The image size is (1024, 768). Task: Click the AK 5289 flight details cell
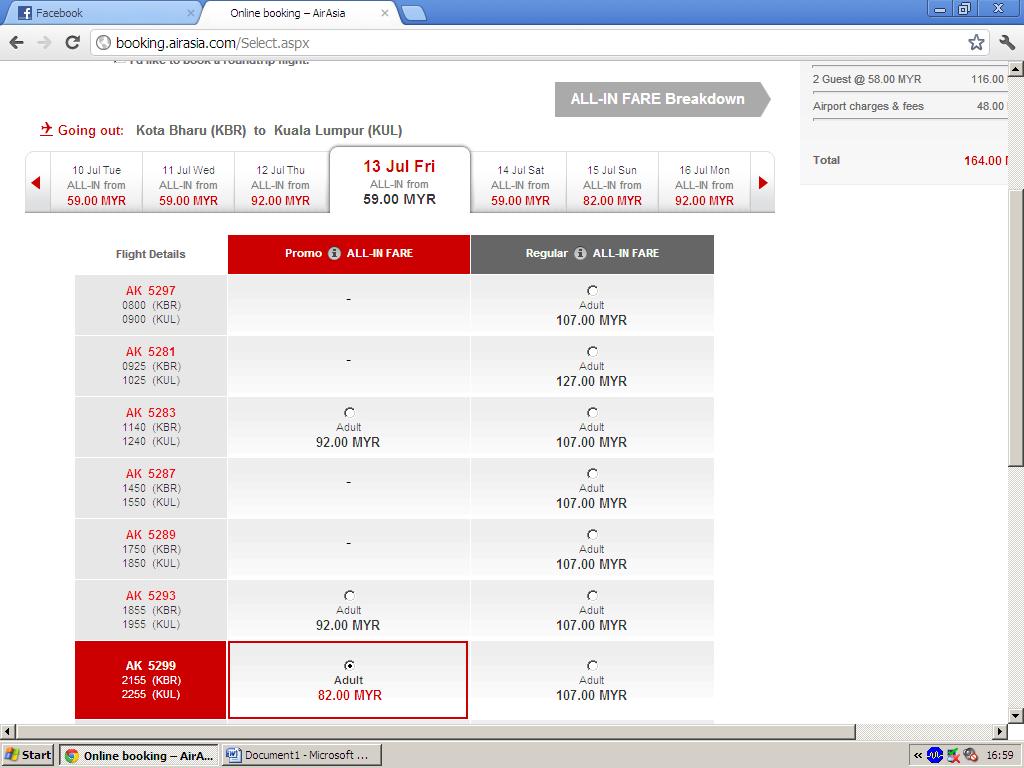click(x=151, y=549)
